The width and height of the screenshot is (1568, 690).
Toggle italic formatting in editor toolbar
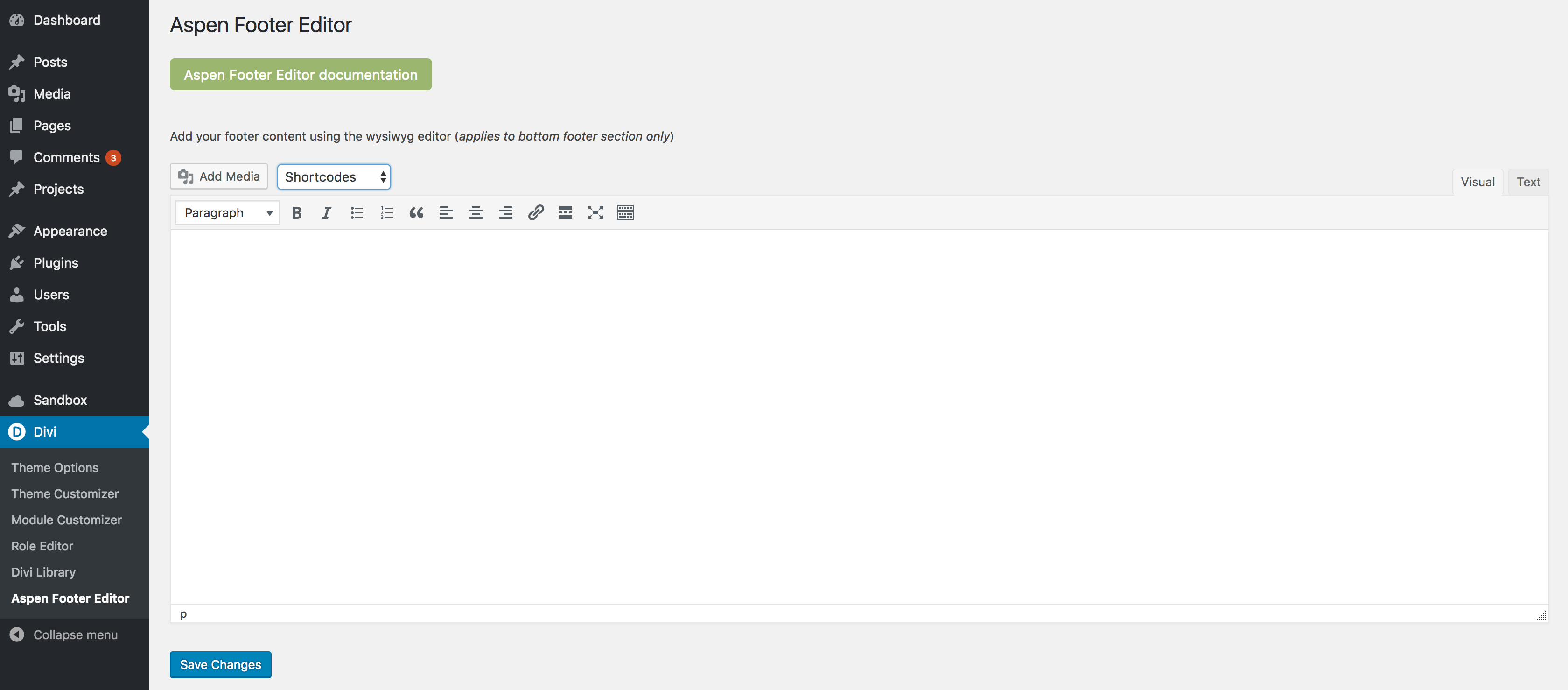coord(326,212)
